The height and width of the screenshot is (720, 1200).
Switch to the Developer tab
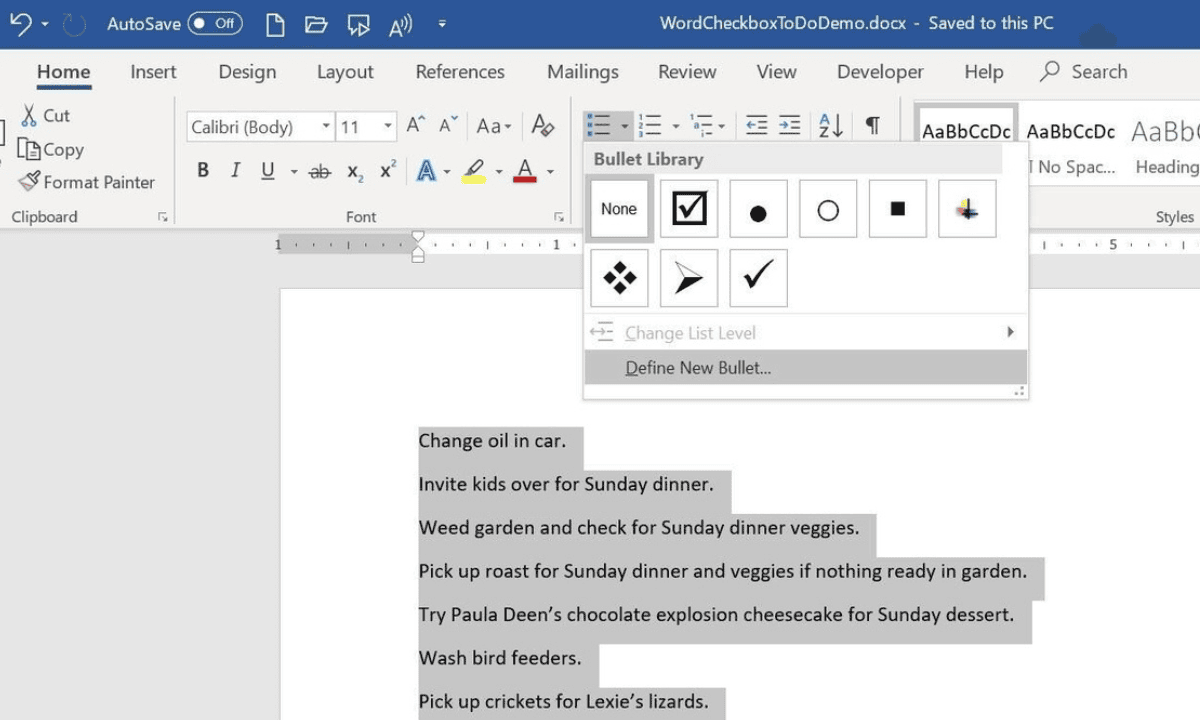[x=879, y=71]
